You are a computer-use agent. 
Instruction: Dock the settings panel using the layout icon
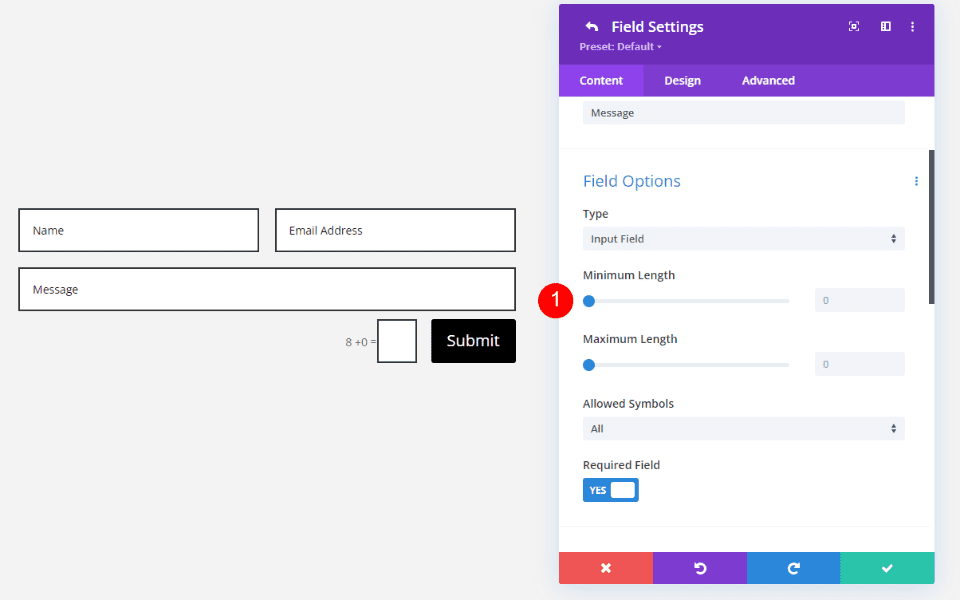[885, 26]
